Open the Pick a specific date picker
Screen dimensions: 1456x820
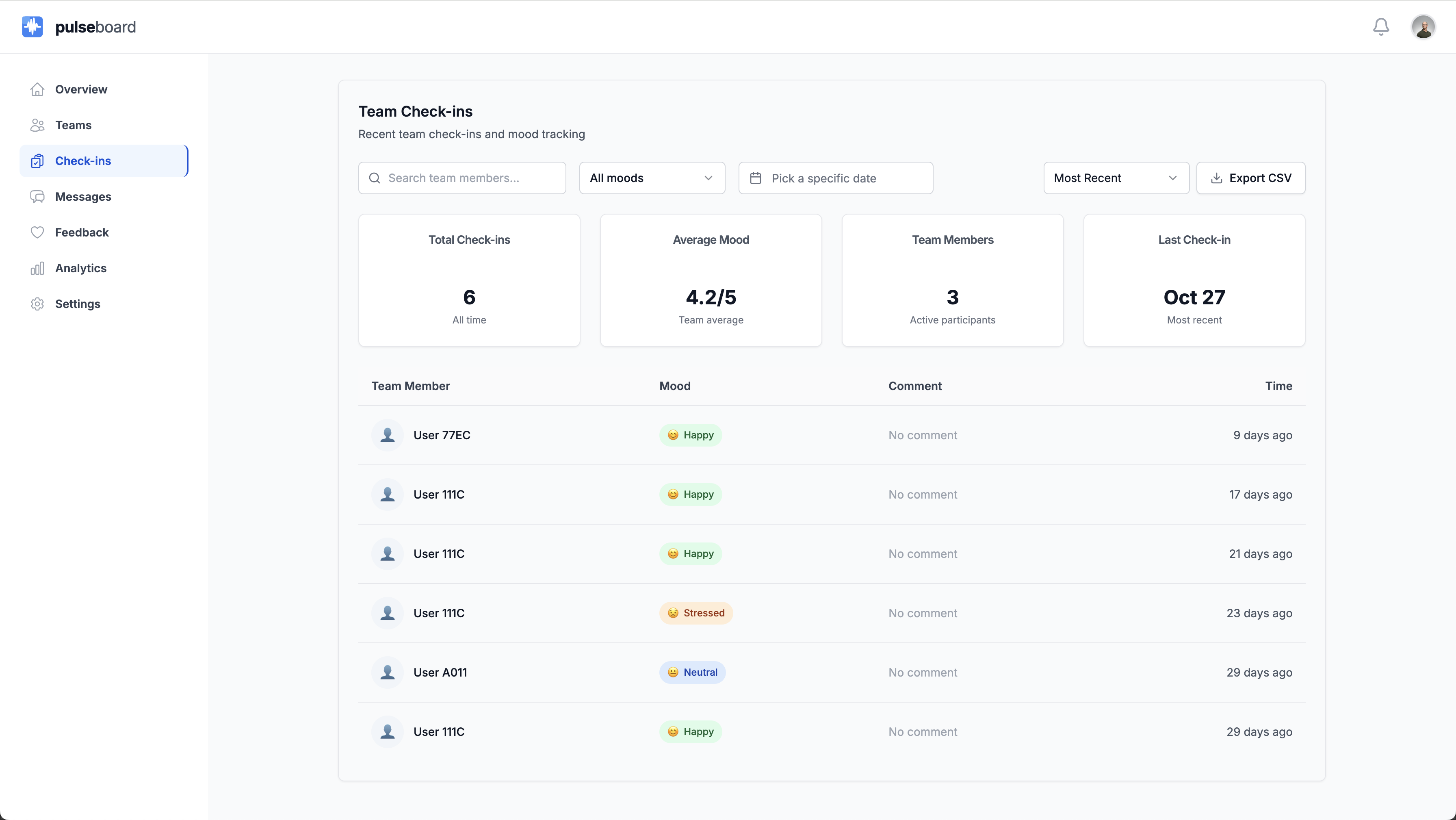835,178
